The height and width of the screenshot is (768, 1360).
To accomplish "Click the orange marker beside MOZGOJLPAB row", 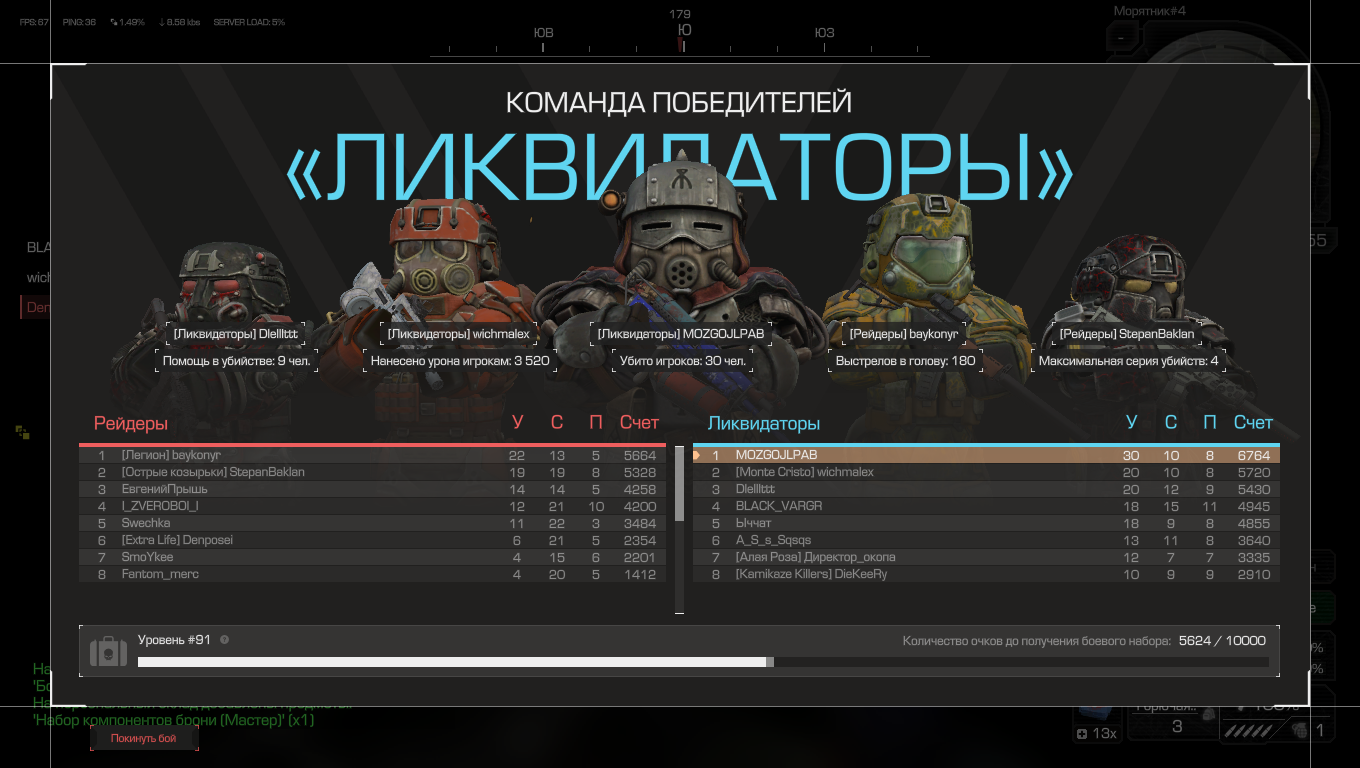I will click(696, 455).
